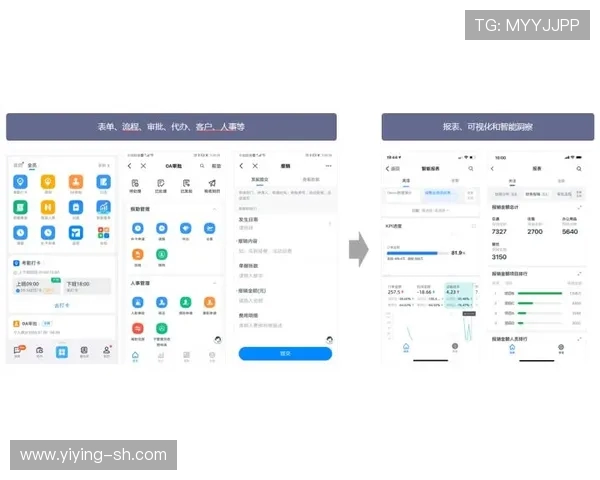
Task: Click search icon in 智能报表 header
Action: click(471, 168)
